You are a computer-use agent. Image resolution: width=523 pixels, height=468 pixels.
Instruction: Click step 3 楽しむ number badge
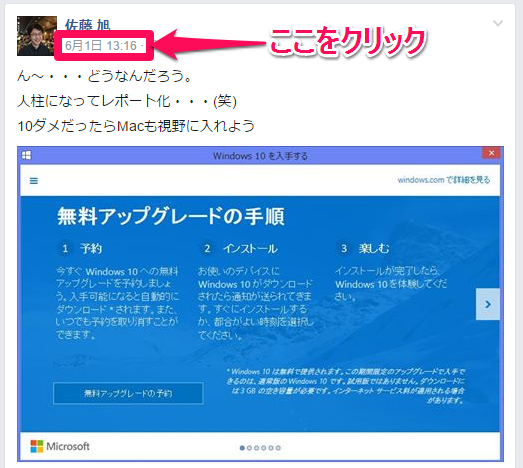pos(344,249)
